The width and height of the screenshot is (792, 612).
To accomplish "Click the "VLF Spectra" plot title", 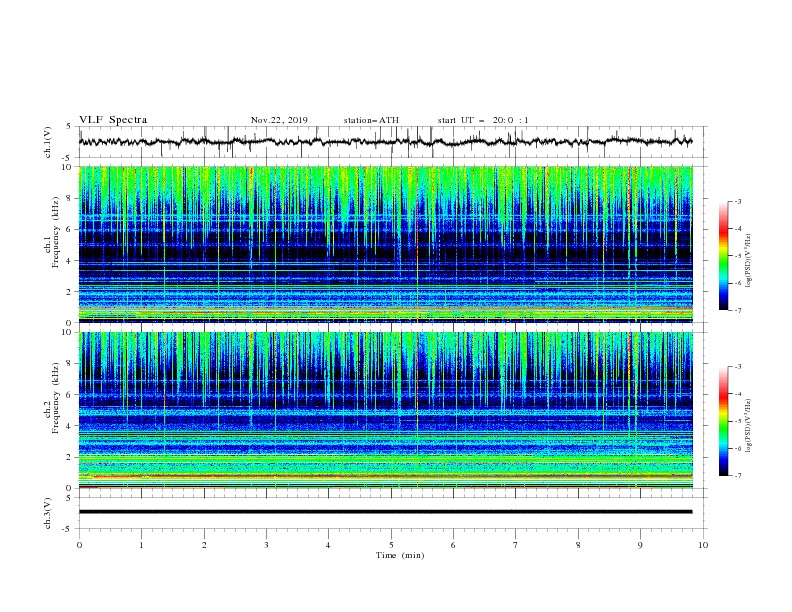I will (113, 120).
